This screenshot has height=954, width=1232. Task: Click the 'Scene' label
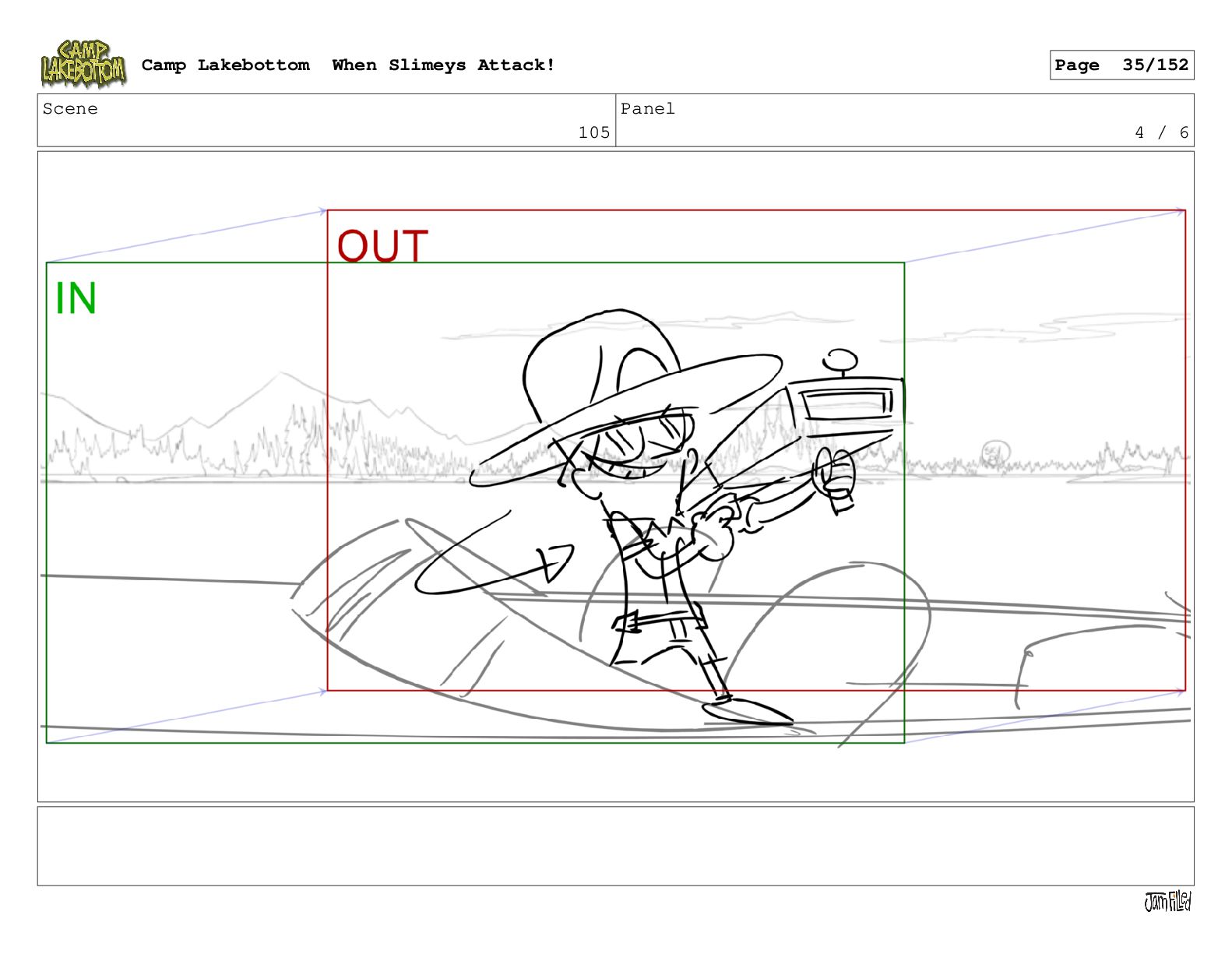point(70,109)
